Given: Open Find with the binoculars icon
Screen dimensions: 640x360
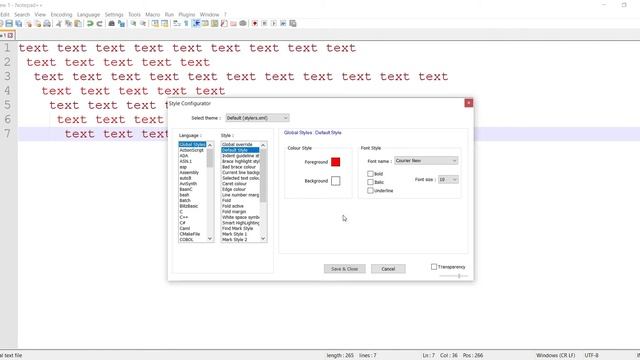Looking at the screenshot, I should (x=111, y=24).
